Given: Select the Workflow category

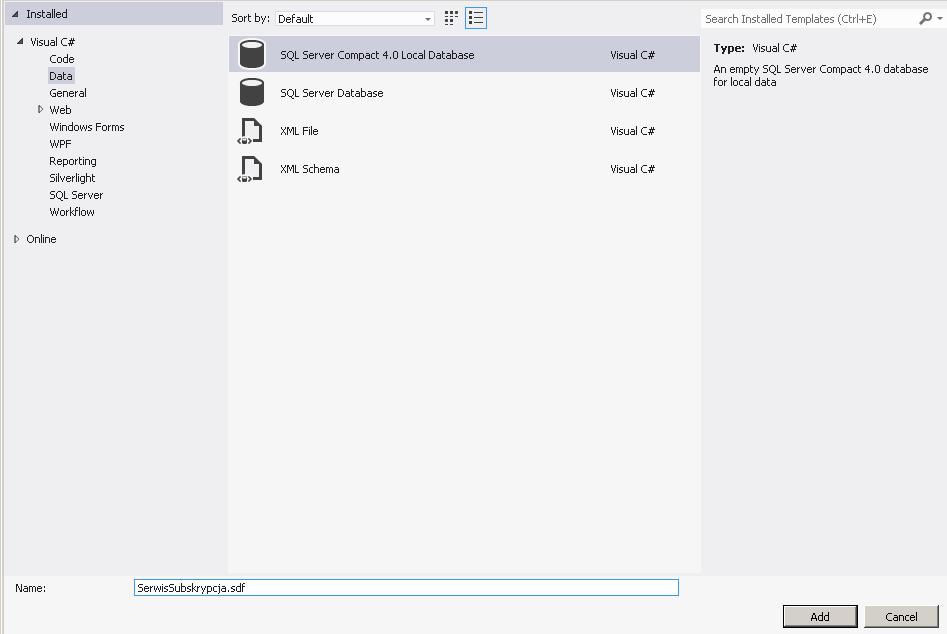Looking at the screenshot, I should [x=72, y=212].
